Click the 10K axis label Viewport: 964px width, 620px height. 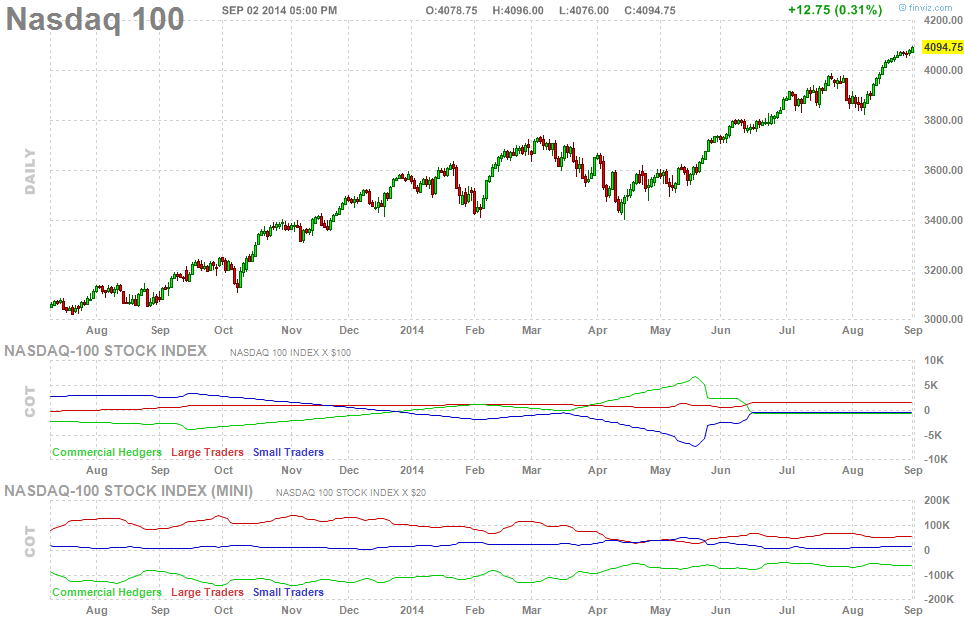point(934,360)
